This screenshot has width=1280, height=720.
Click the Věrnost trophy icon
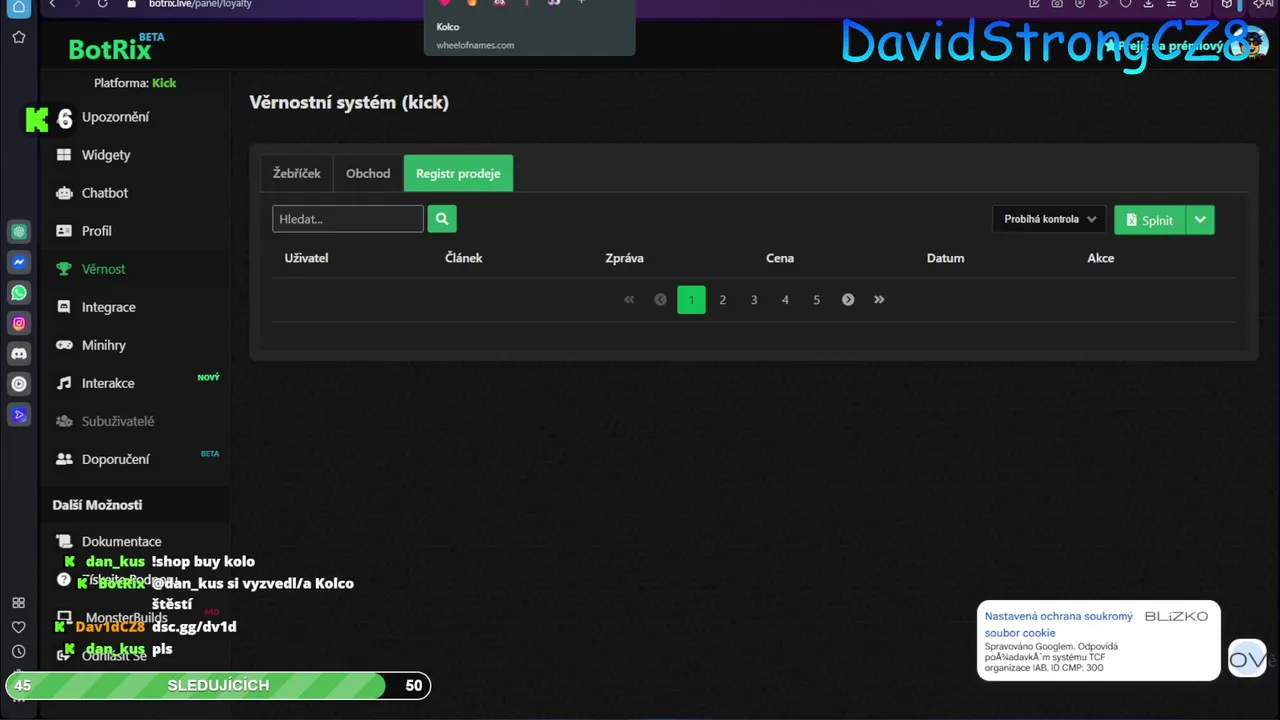coord(64,269)
